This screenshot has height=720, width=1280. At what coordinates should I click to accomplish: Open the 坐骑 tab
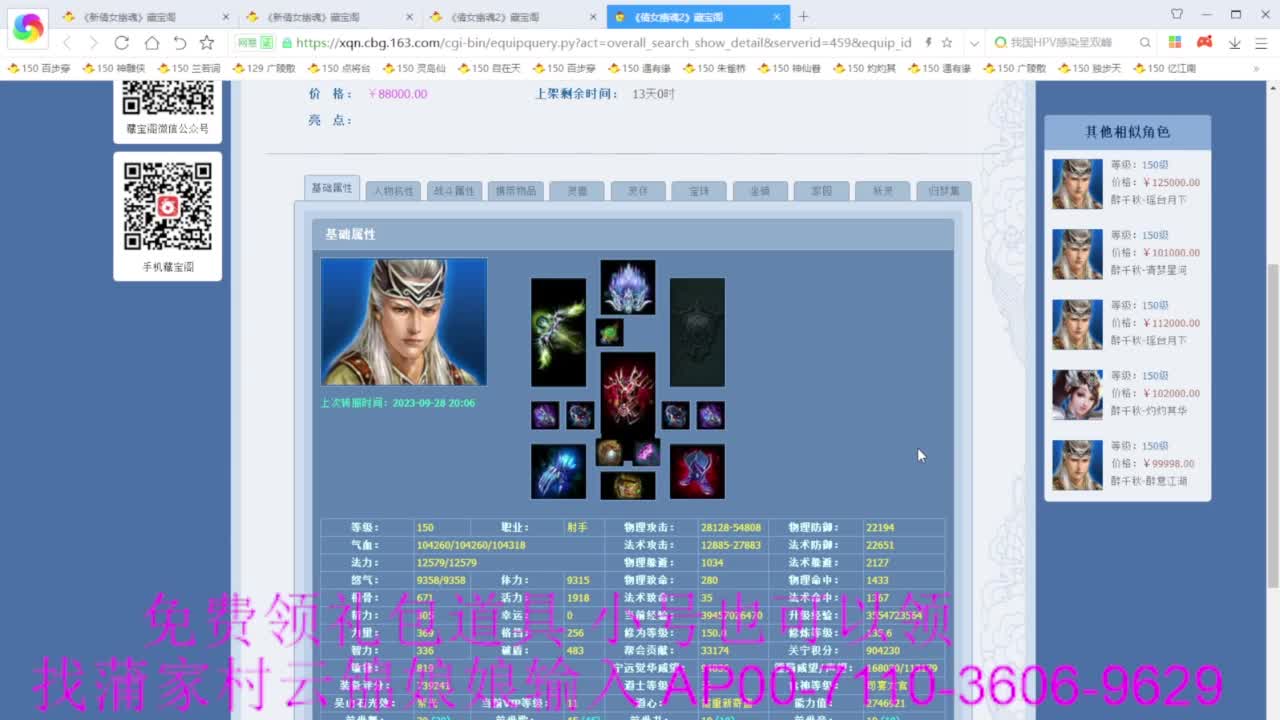(x=760, y=191)
